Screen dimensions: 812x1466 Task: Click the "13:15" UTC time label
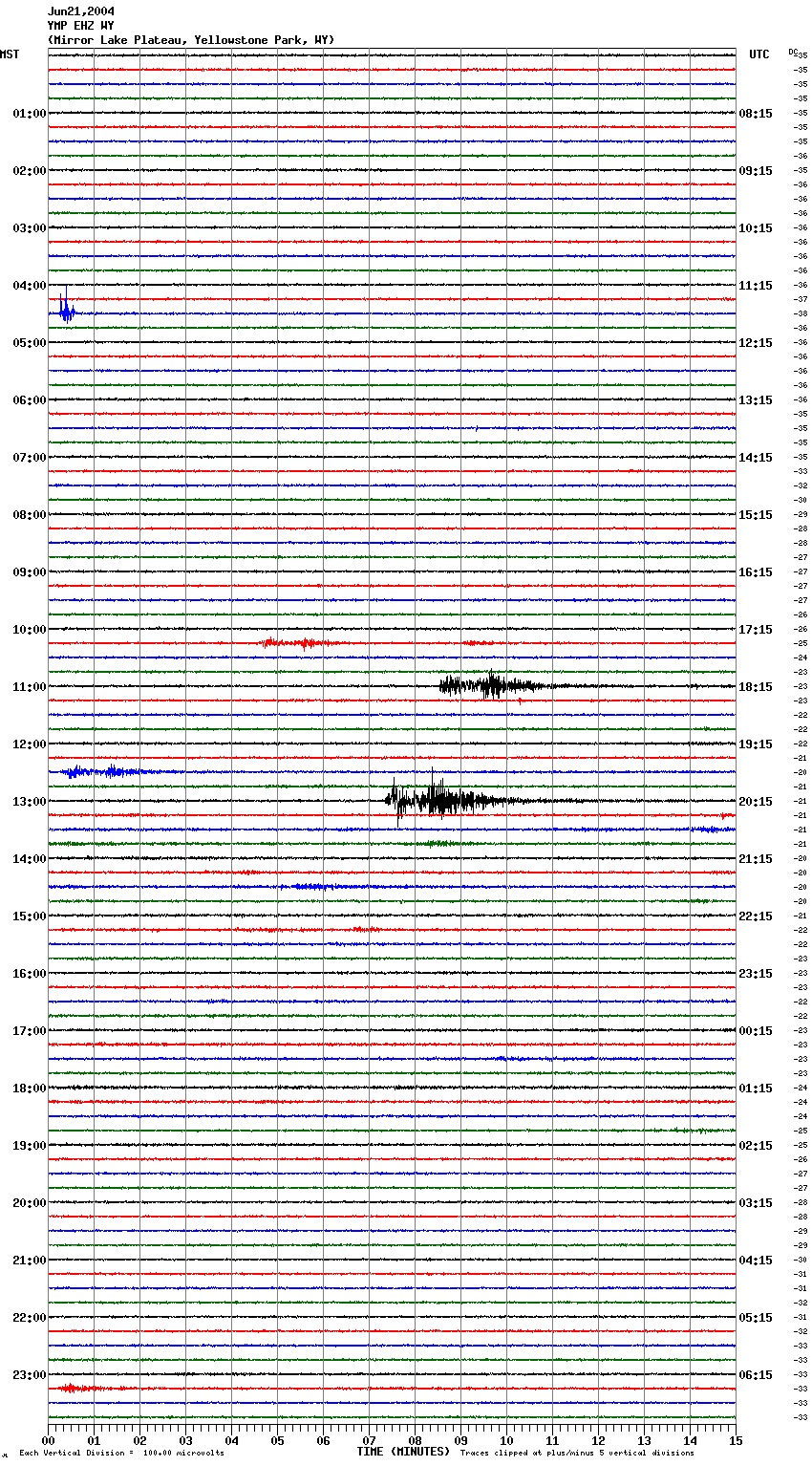(x=756, y=400)
